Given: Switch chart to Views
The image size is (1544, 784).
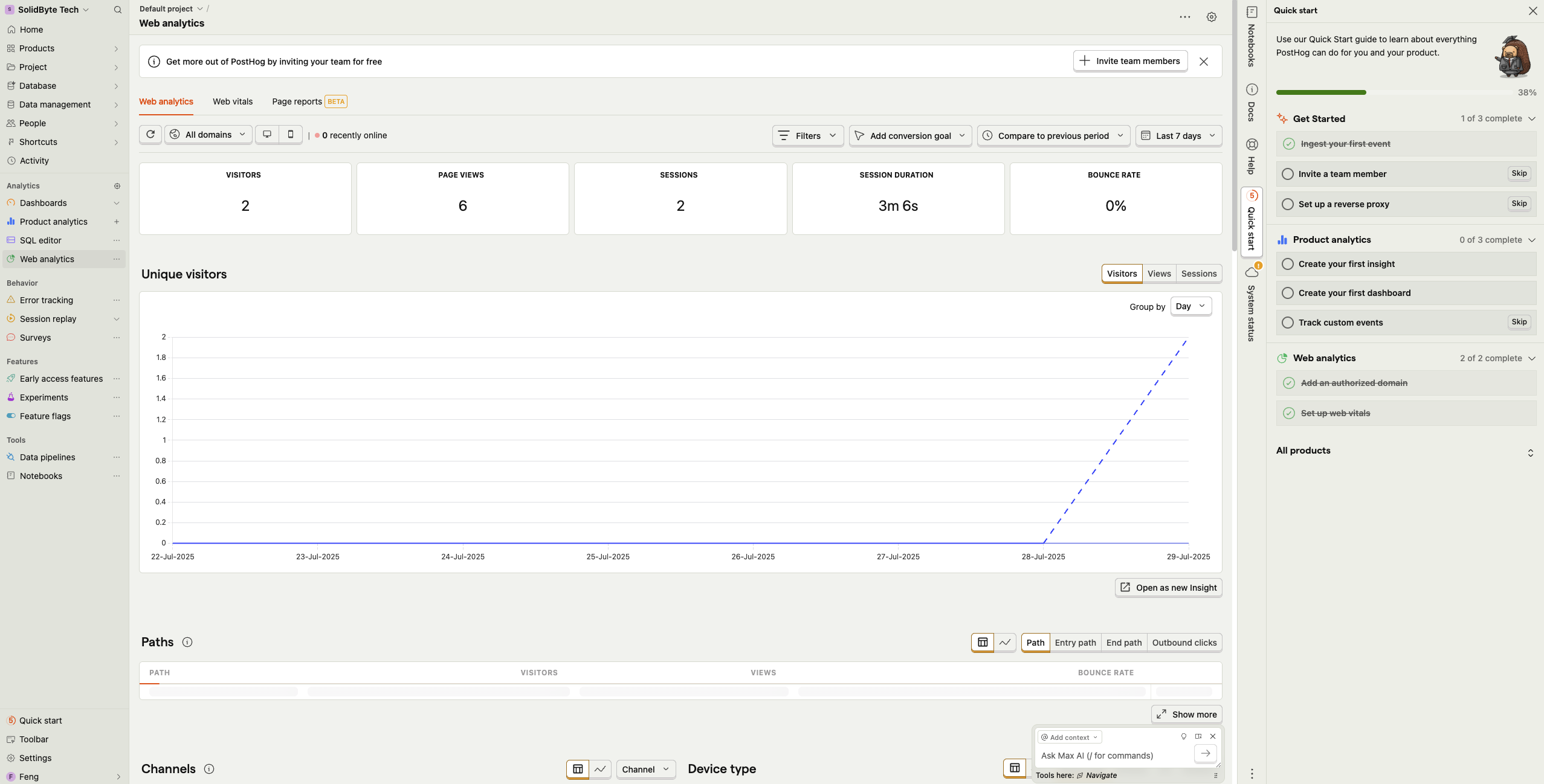Looking at the screenshot, I should click(x=1158, y=274).
